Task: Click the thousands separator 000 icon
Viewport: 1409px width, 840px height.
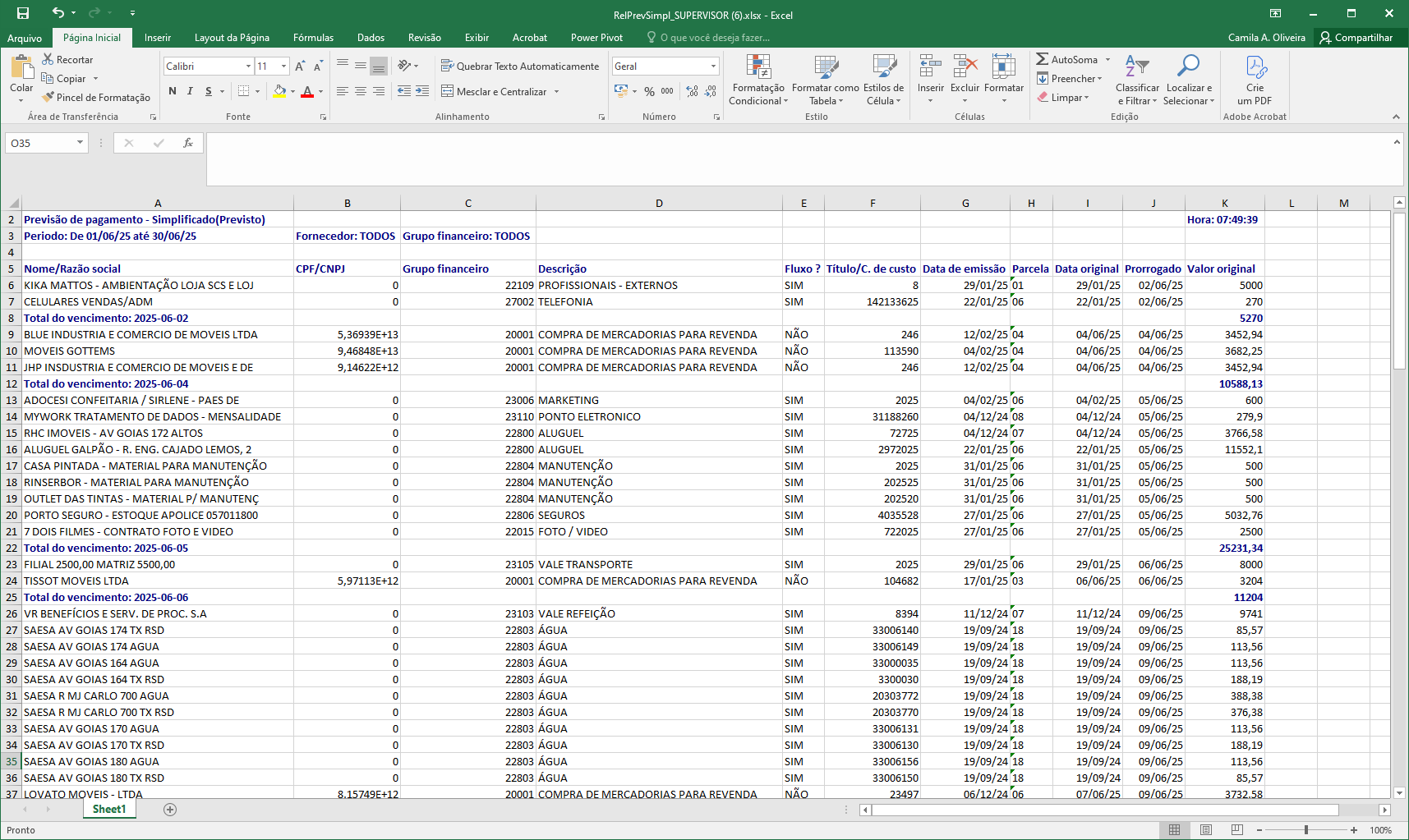Action: pos(667,91)
